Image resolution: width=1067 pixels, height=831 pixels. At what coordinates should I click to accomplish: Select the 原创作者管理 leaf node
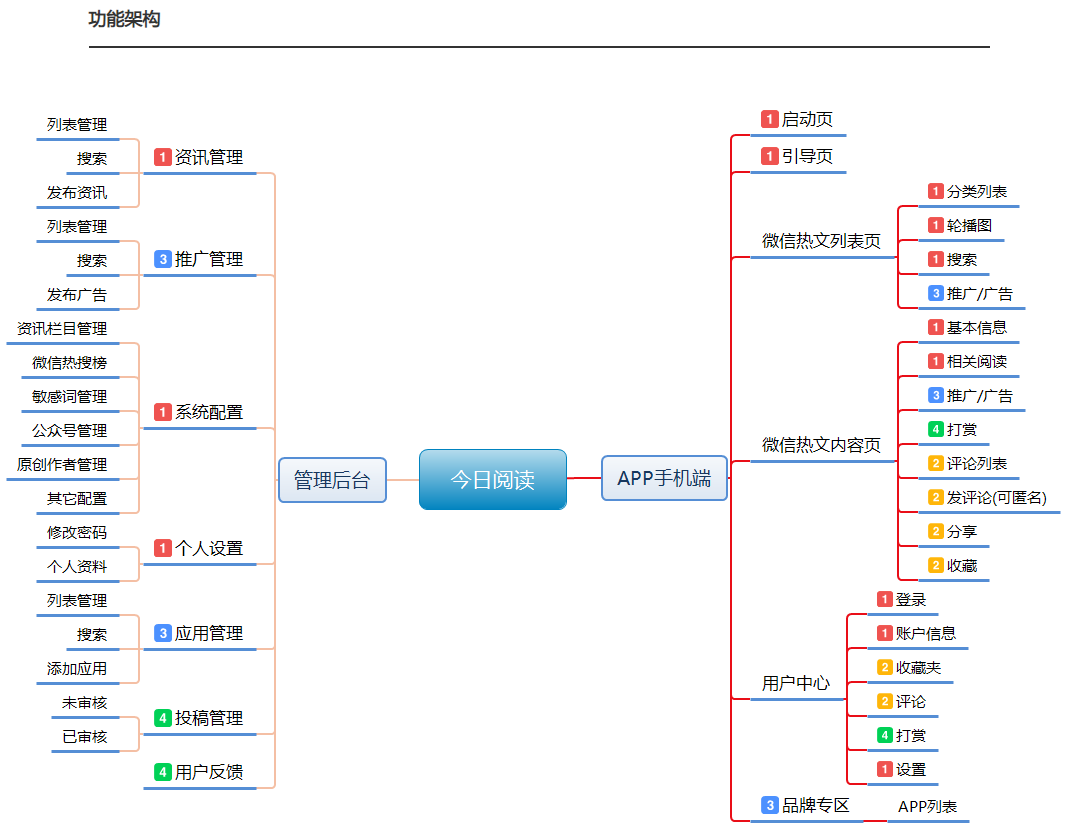62,465
